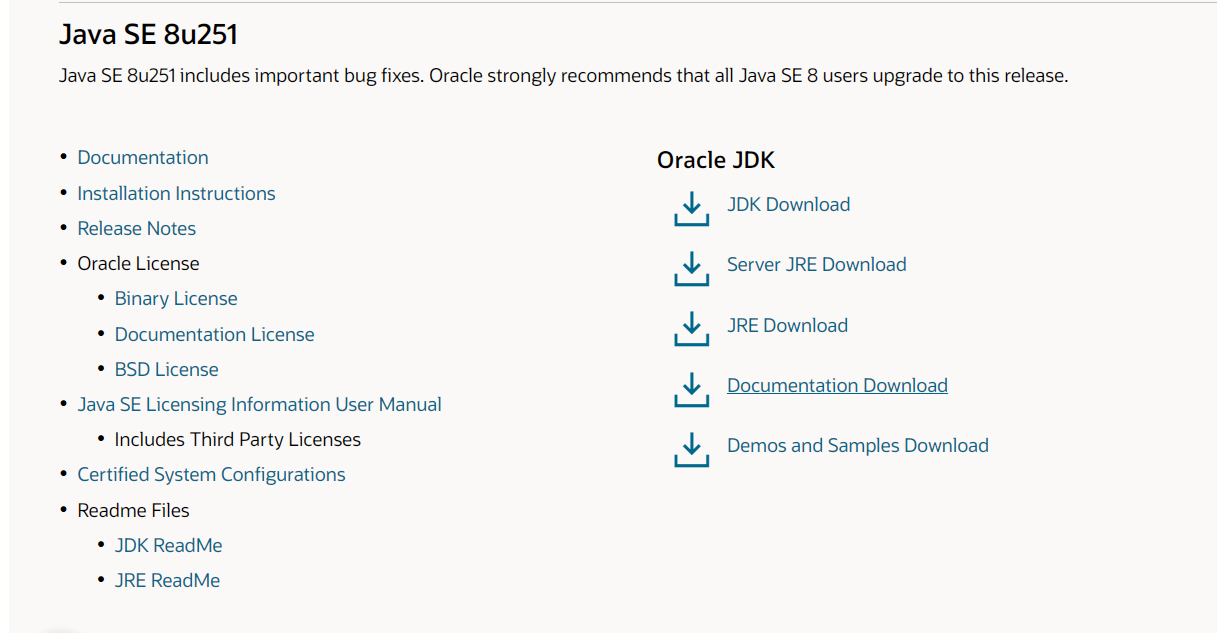View the BSD License link
This screenshot has height=633, width=1217.
tap(166, 369)
